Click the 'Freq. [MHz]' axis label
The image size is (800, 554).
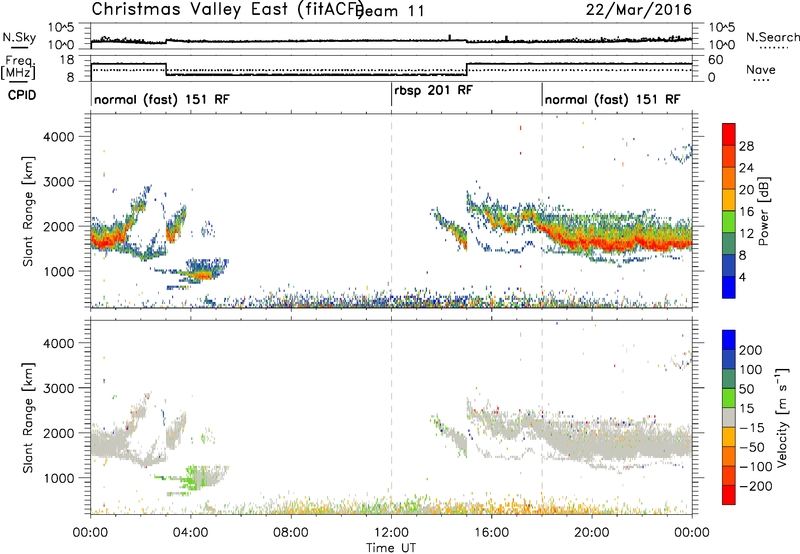pyautogui.click(x=18, y=68)
